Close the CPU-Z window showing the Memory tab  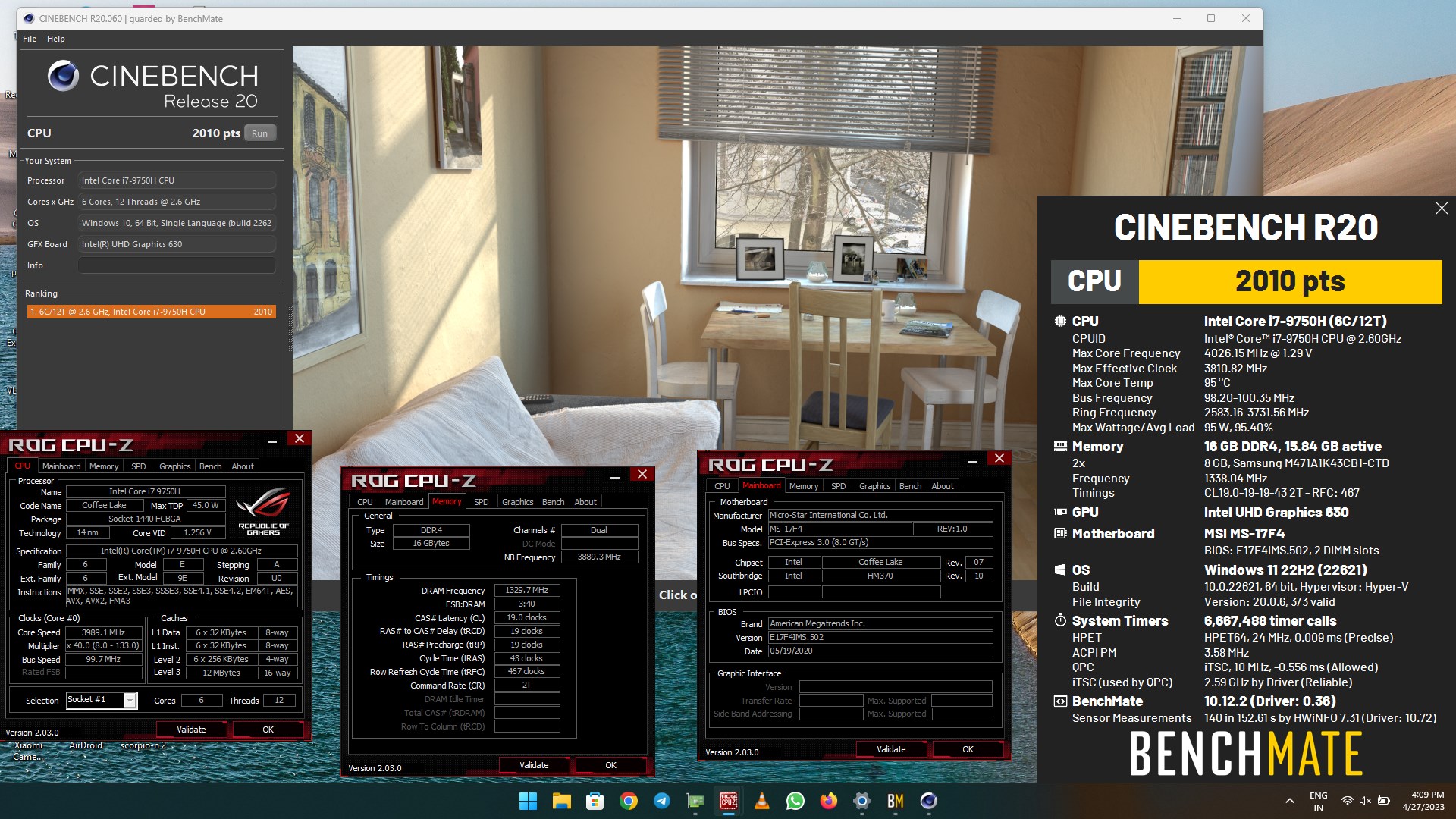click(642, 474)
